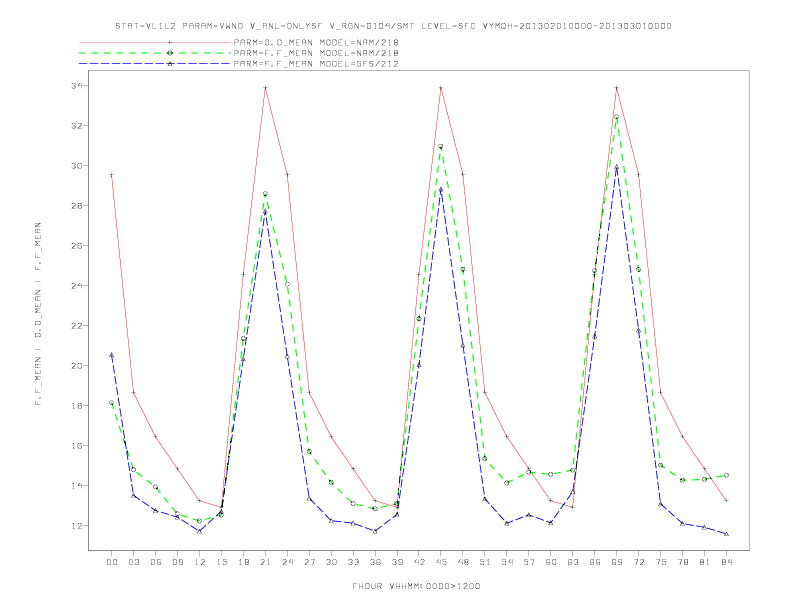The height and width of the screenshot is (612, 792).
Task: Click y-axis tick label 14
Action: (77, 486)
